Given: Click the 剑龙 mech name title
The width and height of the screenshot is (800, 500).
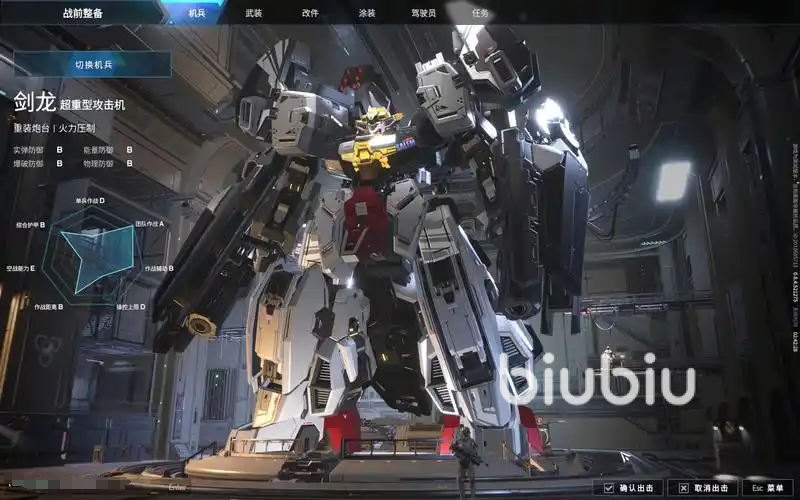Looking at the screenshot, I should click(x=34, y=103).
